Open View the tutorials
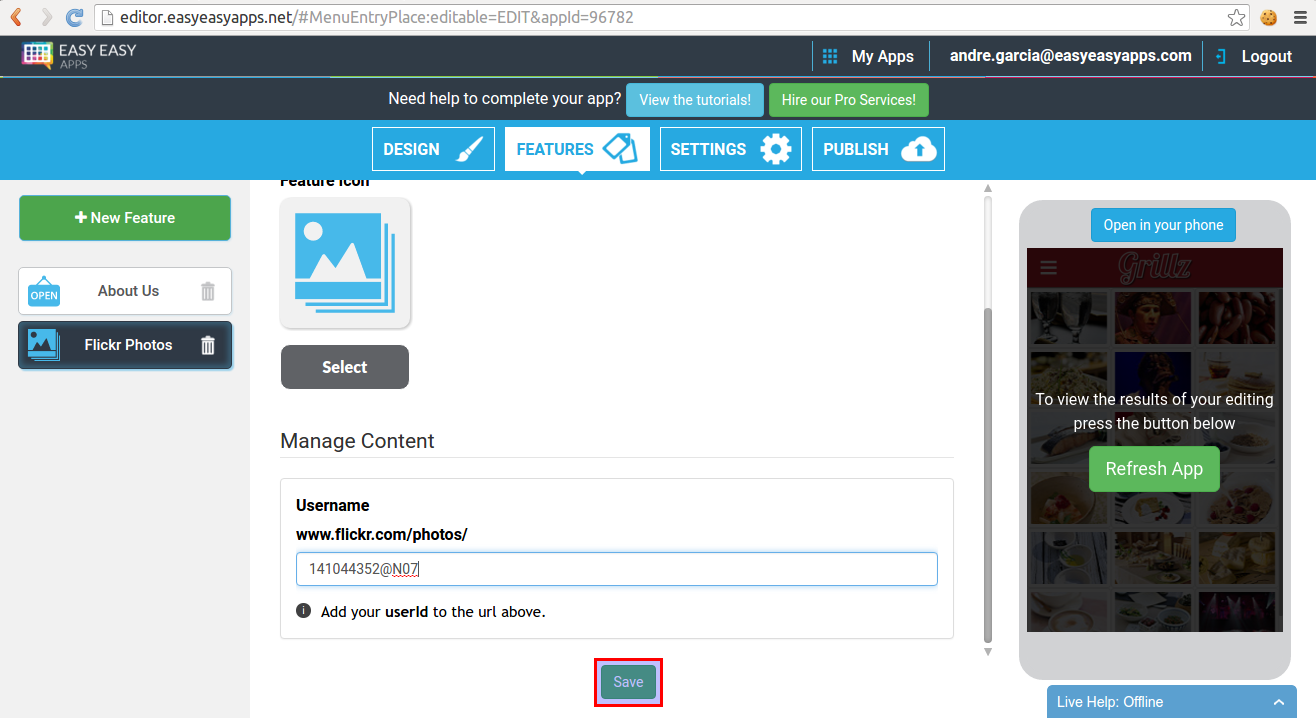The image size is (1316, 718). (x=694, y=99)
